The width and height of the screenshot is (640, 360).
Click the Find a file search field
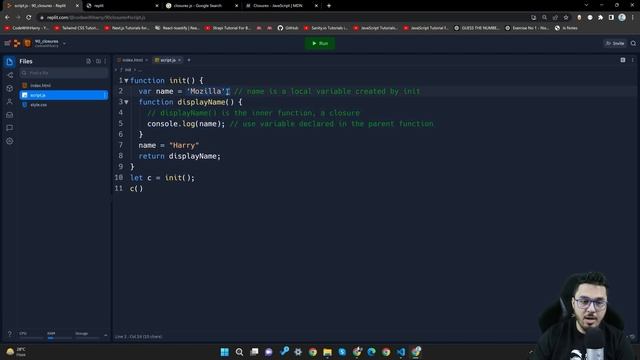pyautogui.click(x=64, y=73)
